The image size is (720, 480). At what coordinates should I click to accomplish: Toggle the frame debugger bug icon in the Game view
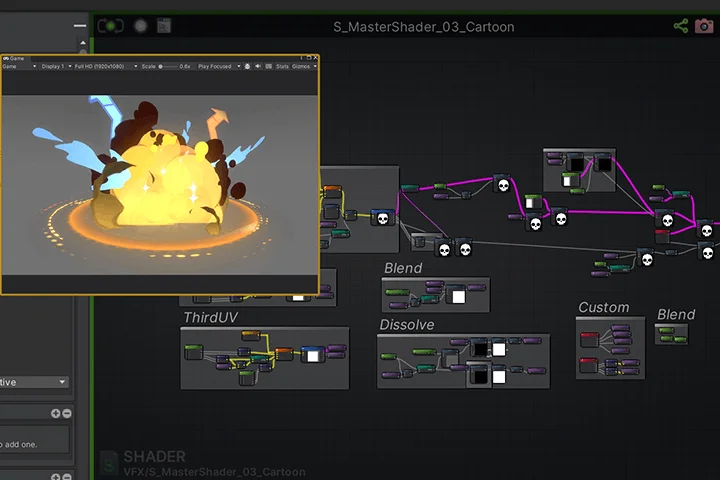coord(248,67)
